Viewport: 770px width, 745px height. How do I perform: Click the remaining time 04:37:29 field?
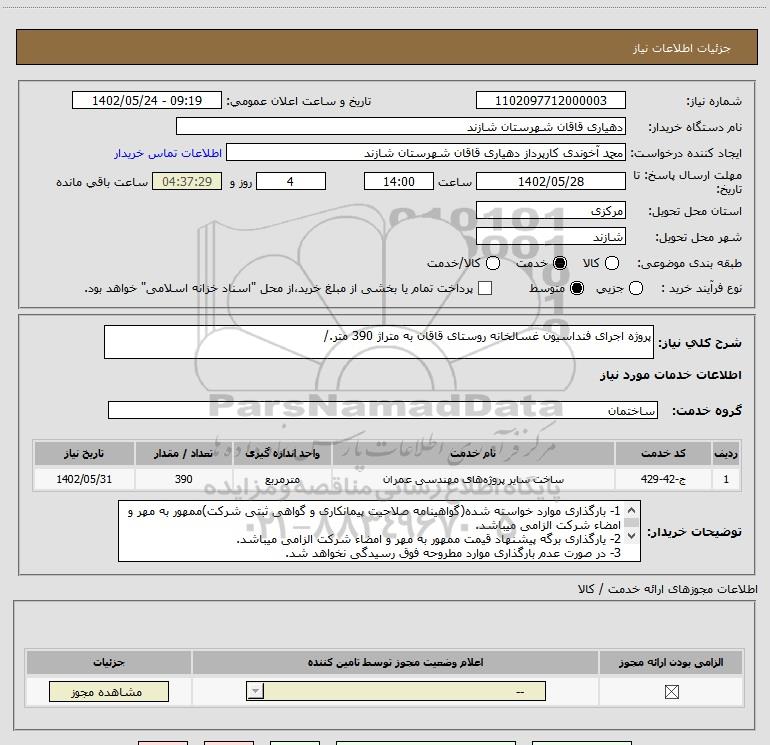[x=187, y=181]
